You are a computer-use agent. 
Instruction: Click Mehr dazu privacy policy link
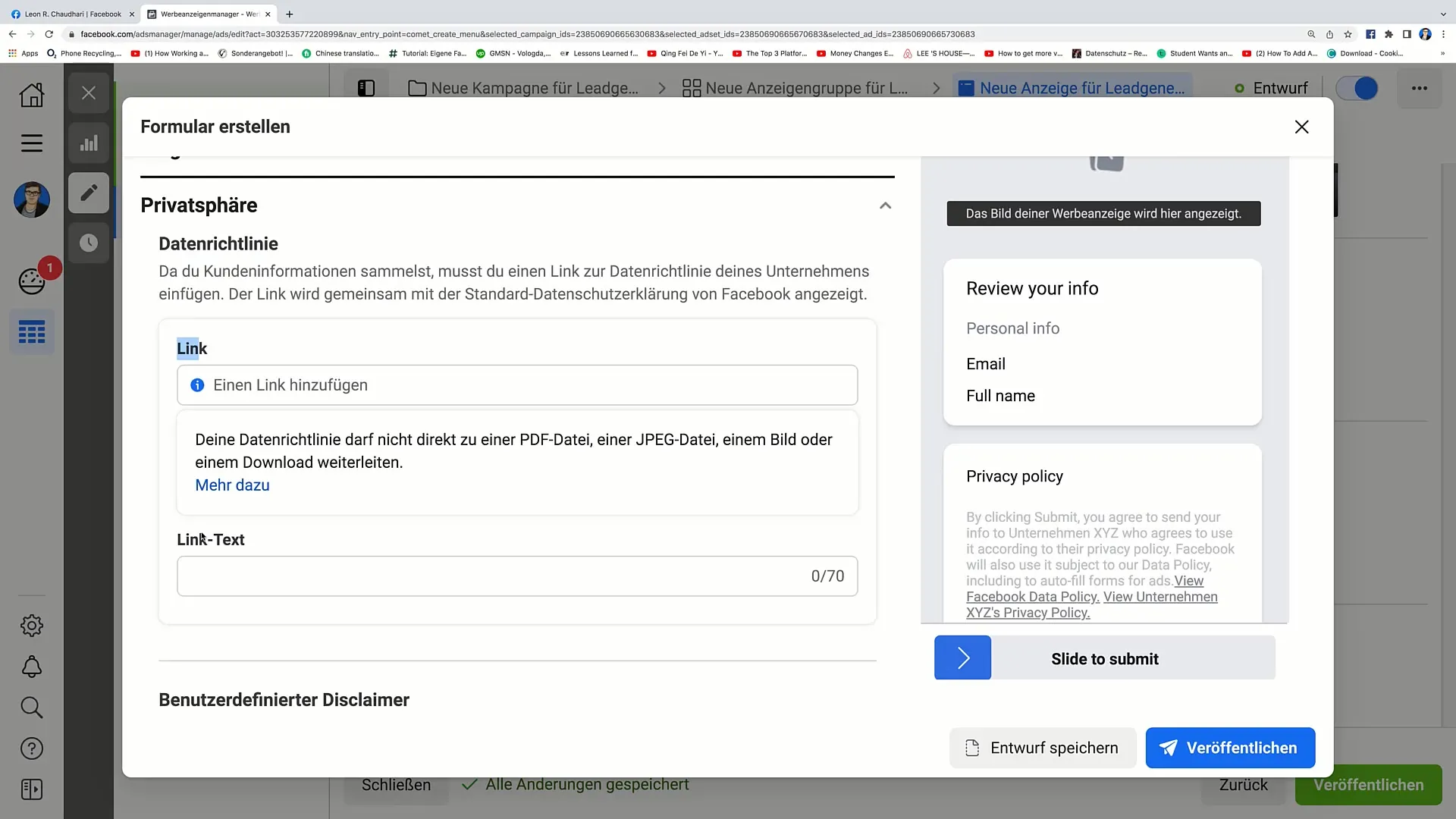pos(232,485)
